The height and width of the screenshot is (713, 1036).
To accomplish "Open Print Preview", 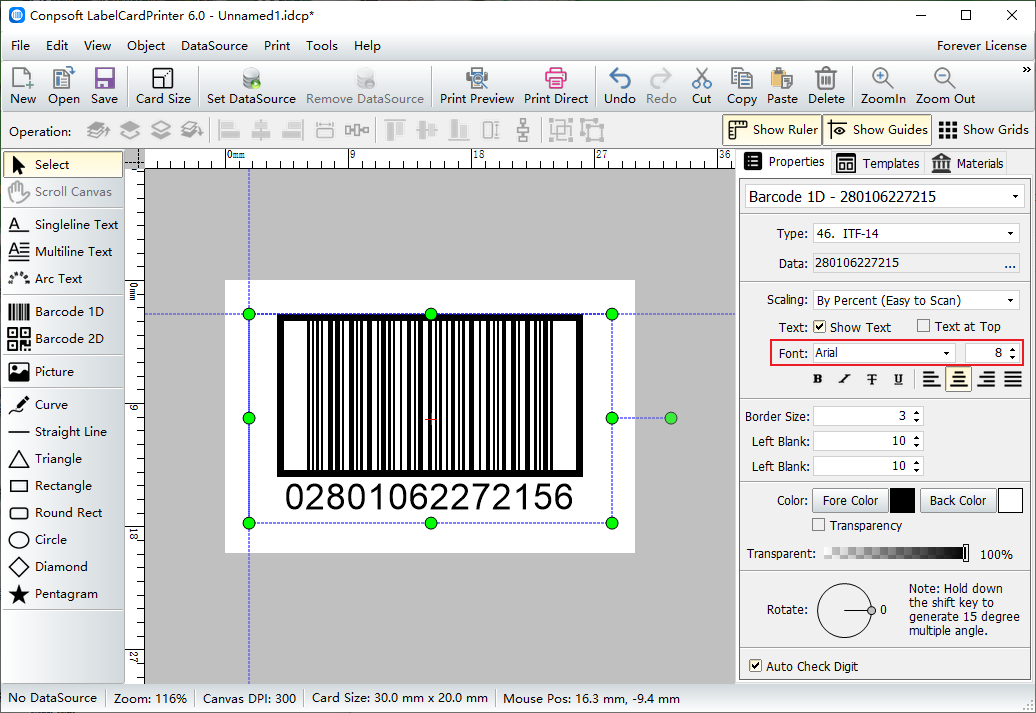I will 476,85.
